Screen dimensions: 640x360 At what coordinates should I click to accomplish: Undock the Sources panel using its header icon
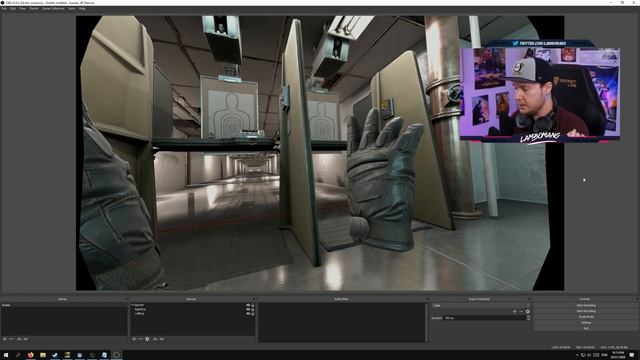253,299
